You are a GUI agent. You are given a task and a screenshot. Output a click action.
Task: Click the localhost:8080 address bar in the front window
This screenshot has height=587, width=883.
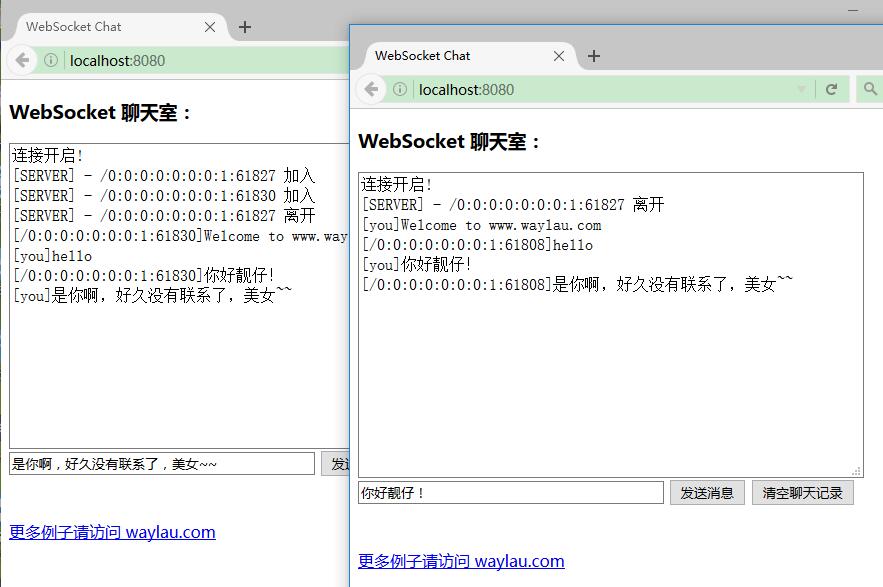pos(600,90)
